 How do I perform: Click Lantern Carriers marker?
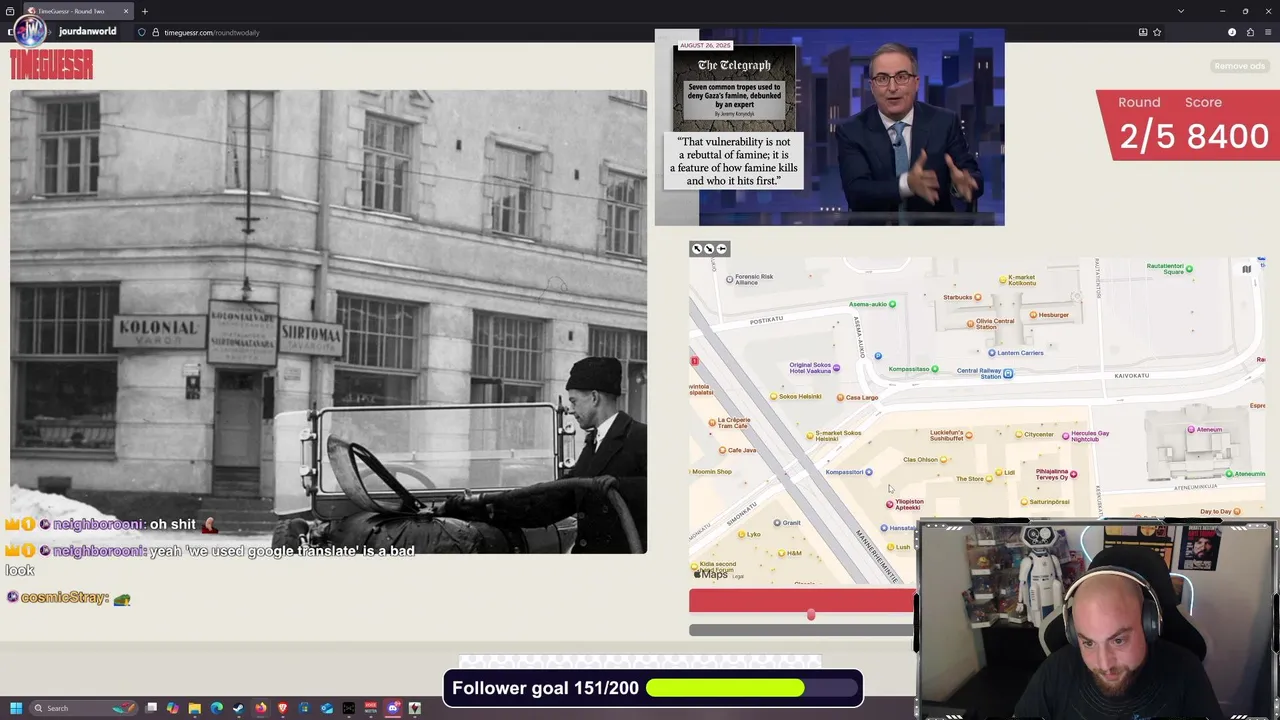(x=992, y=353)
